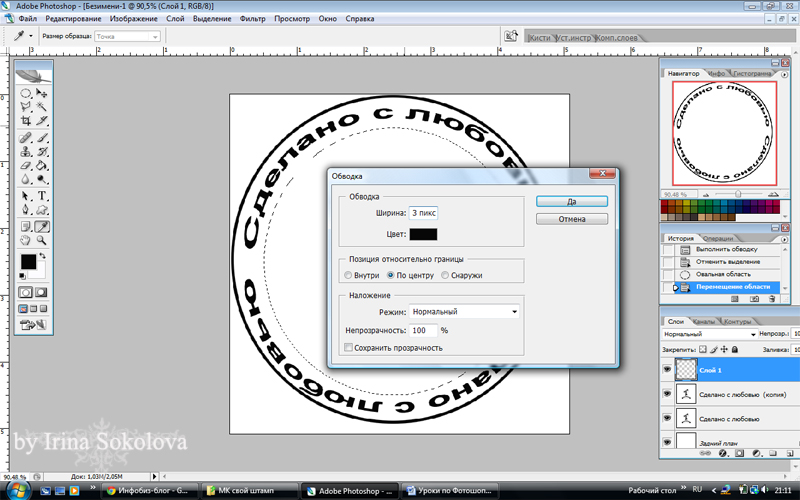Open MK свой штамп taskbar window
The height and width of the screenshot is (500, 800).
(x=250, y=491)
